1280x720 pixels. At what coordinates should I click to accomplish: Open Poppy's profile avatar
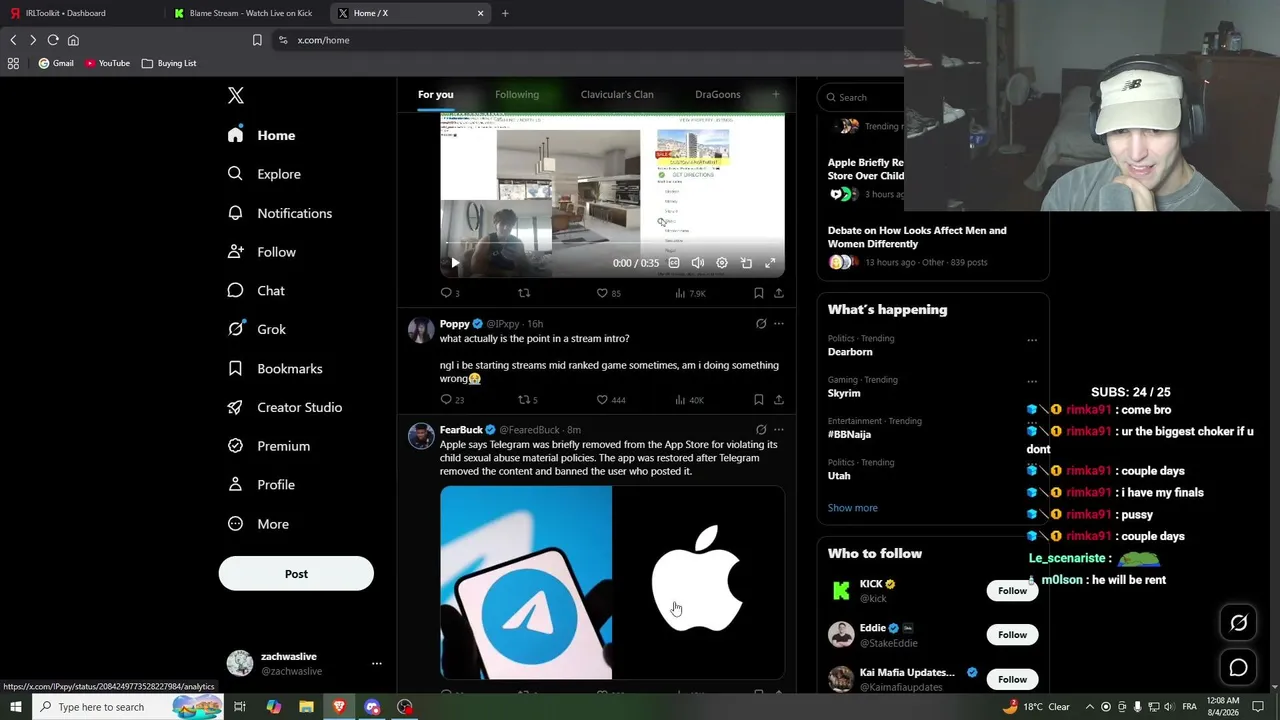click(x=421, y=331)
